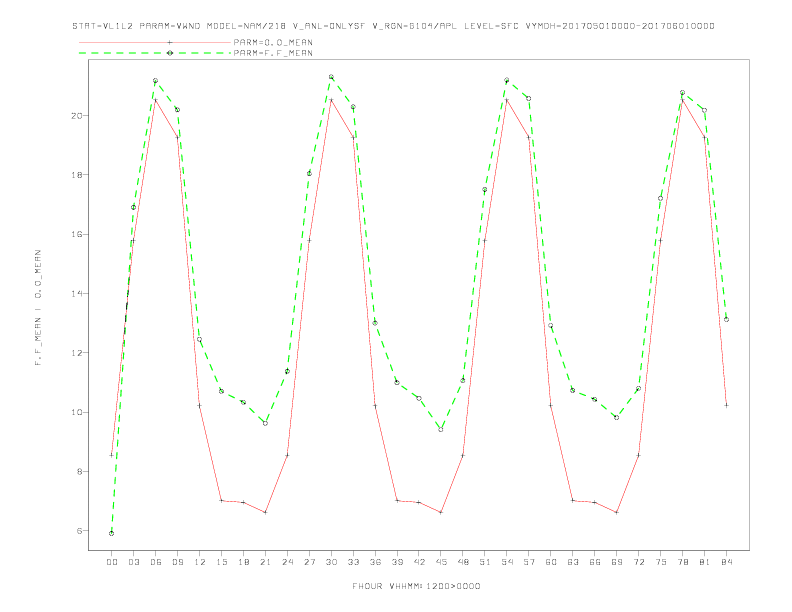Click the y-axis label F.F_MEAN | O.O_MEAN
Image resolution: width=792 pixels, height=612 pixels.
[38, 308]
